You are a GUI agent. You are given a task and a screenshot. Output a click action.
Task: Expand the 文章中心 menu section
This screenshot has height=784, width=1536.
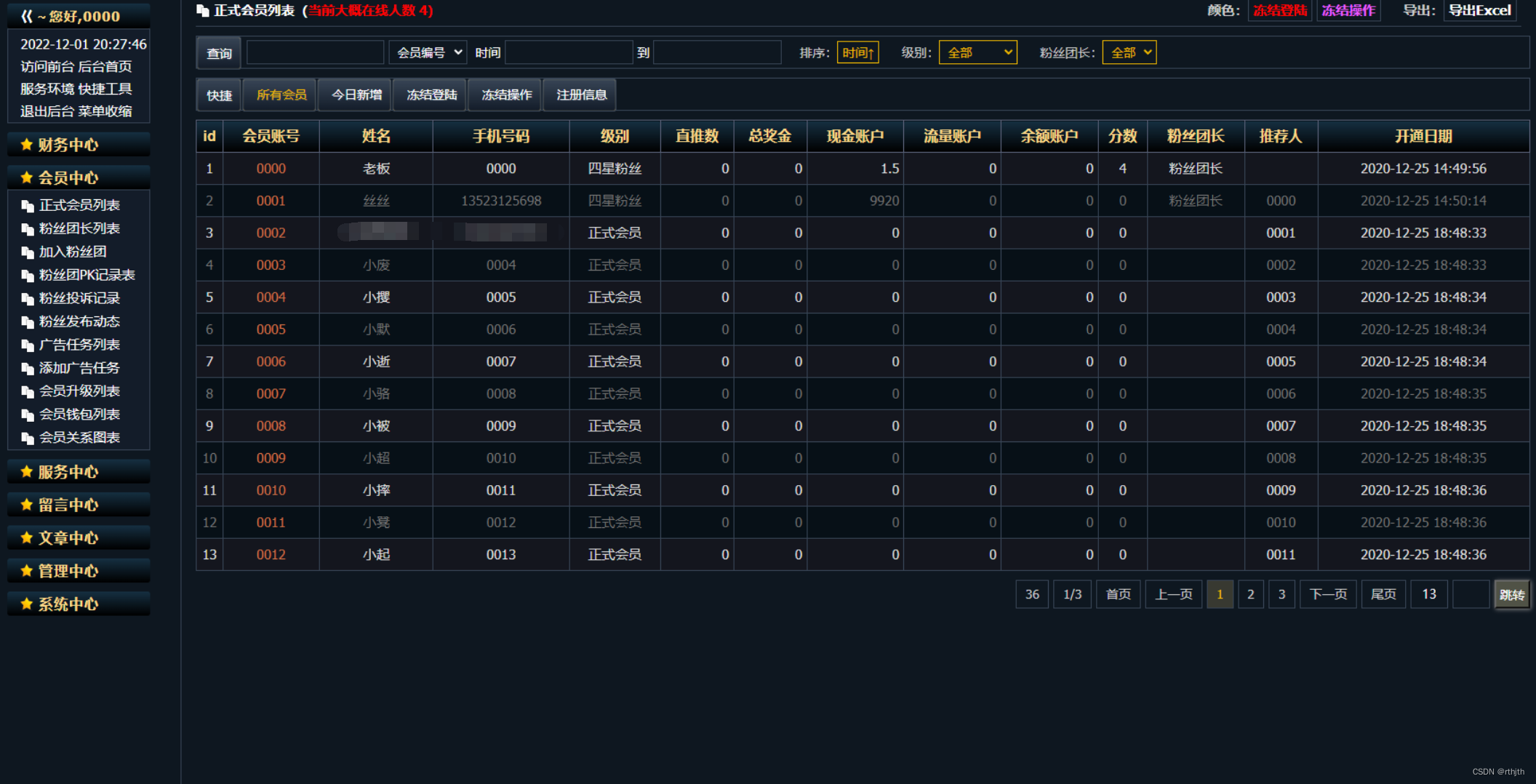coord(79,537)
